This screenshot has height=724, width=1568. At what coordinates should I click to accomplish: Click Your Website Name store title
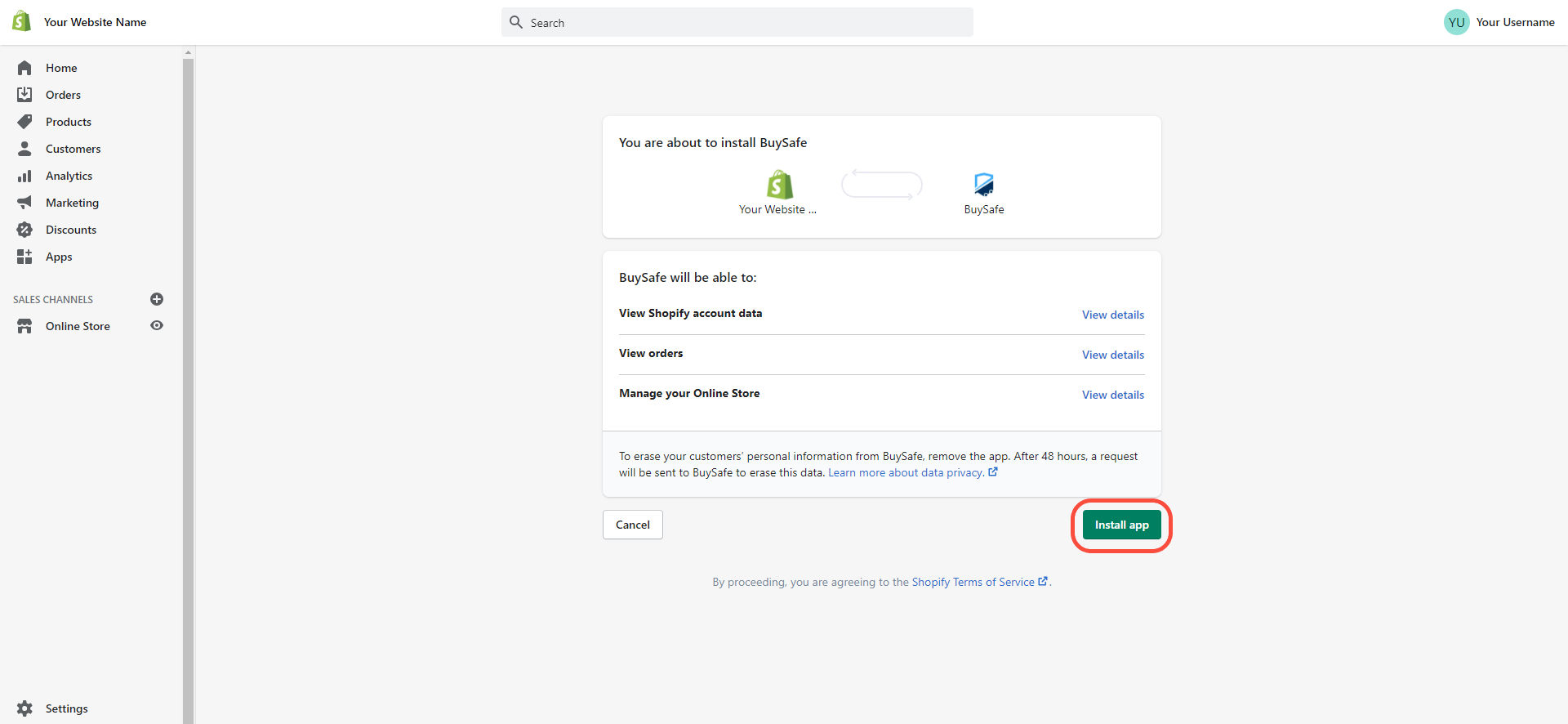click(95, 22)
